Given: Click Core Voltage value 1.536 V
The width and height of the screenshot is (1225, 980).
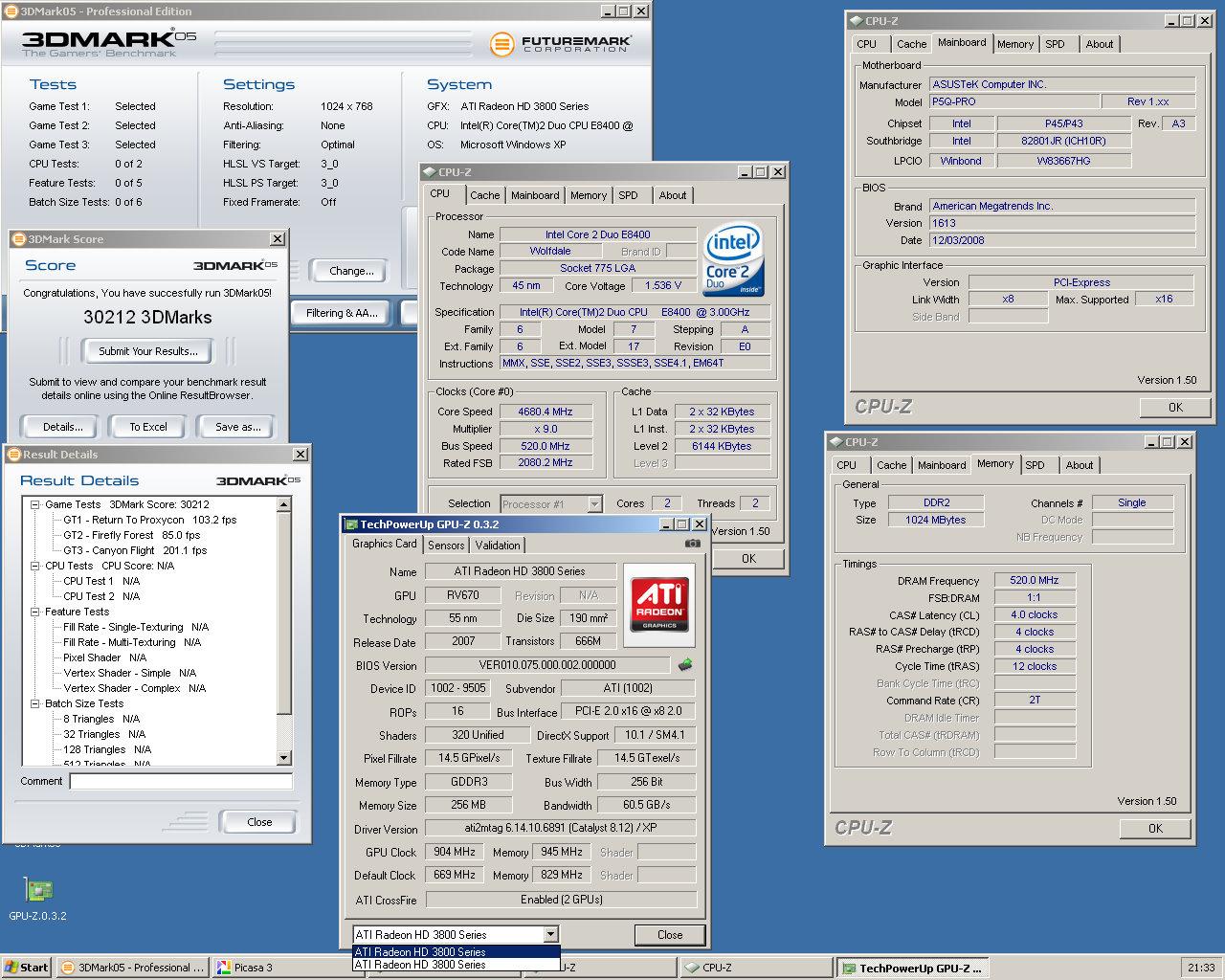Looking at the screenshot, I should pyautogui.click(x=663, y=285).
